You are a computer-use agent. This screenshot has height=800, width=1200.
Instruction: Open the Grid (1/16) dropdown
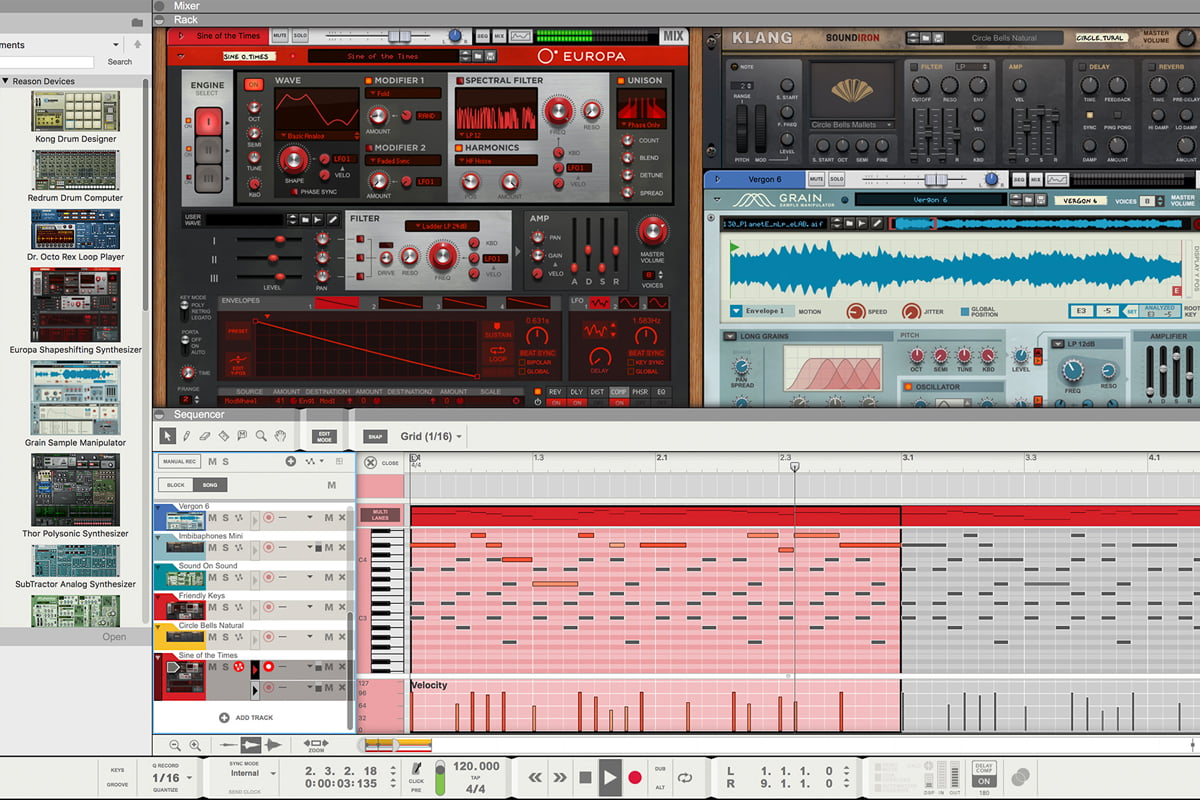(431, 436)
